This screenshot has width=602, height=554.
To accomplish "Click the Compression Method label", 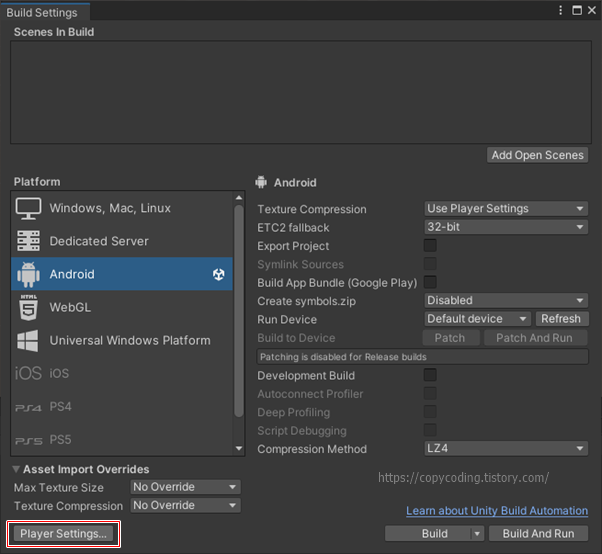I will coord(312,449).
